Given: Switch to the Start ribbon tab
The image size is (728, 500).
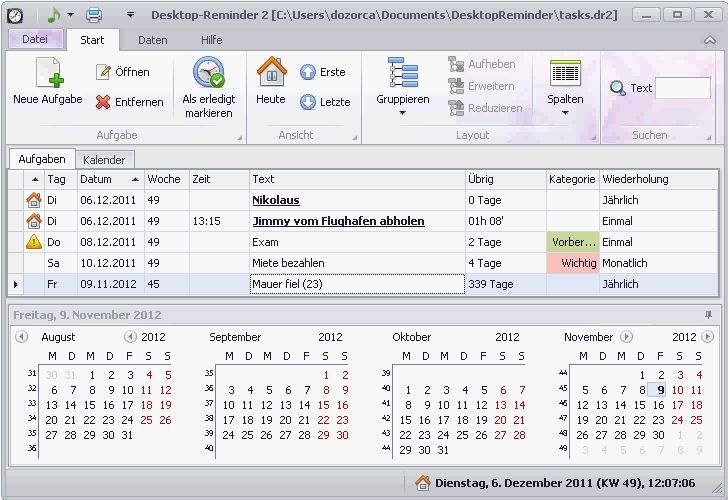Looking at the screenshot, I should (x=92, y=40).
